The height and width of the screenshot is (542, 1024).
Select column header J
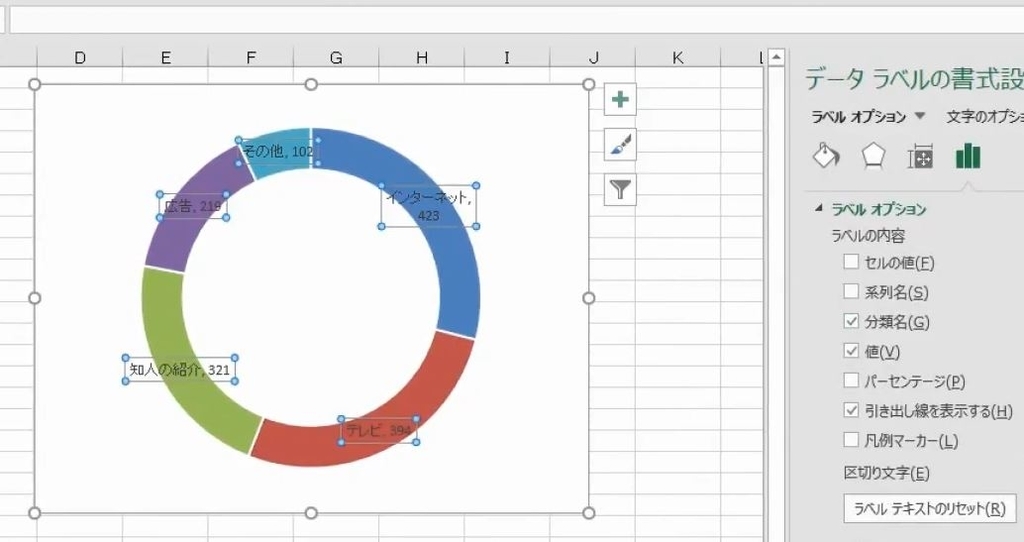(593, 57)
